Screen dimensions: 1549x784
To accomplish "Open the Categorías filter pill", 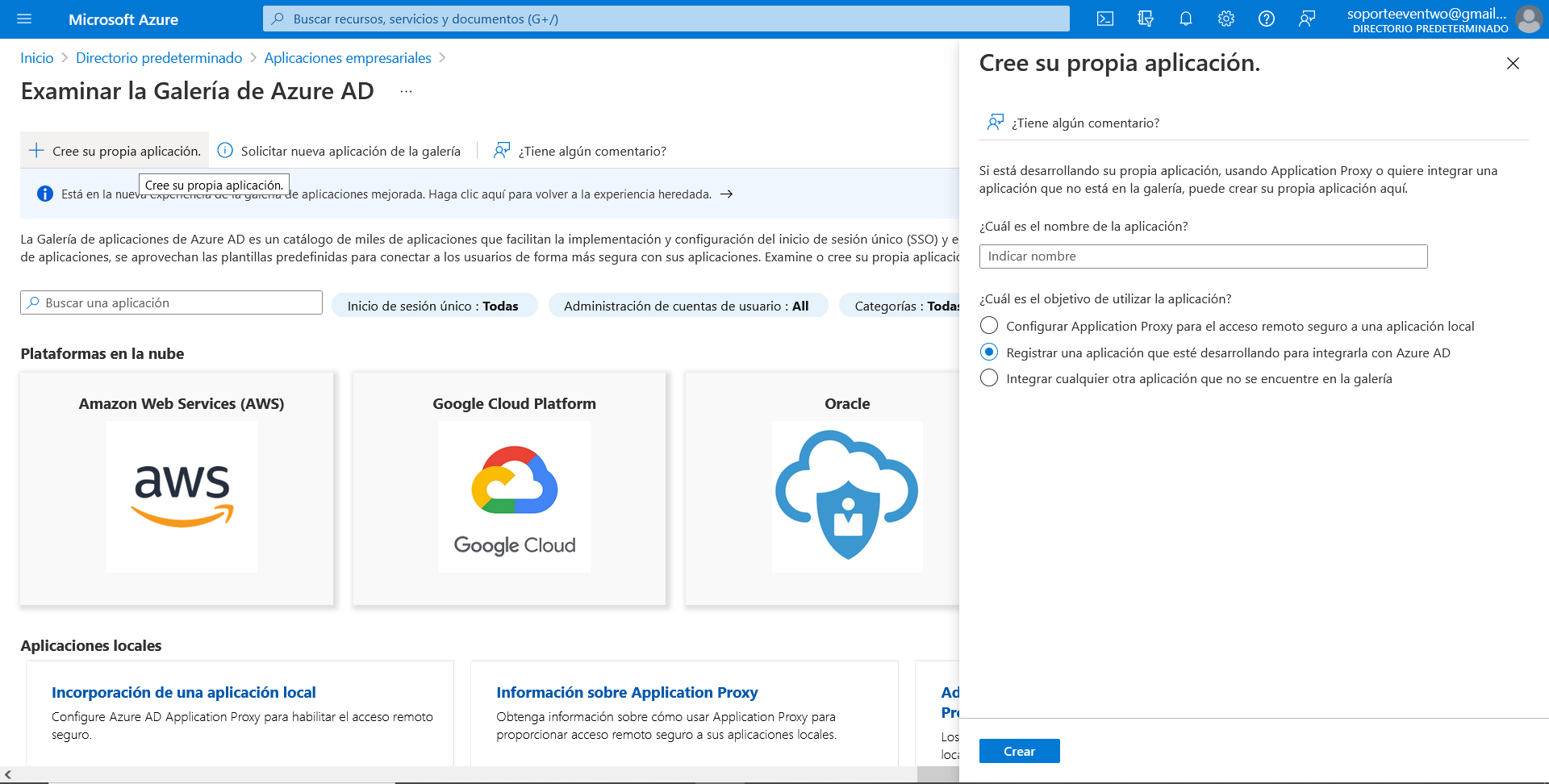I will [x=900, y=306].
